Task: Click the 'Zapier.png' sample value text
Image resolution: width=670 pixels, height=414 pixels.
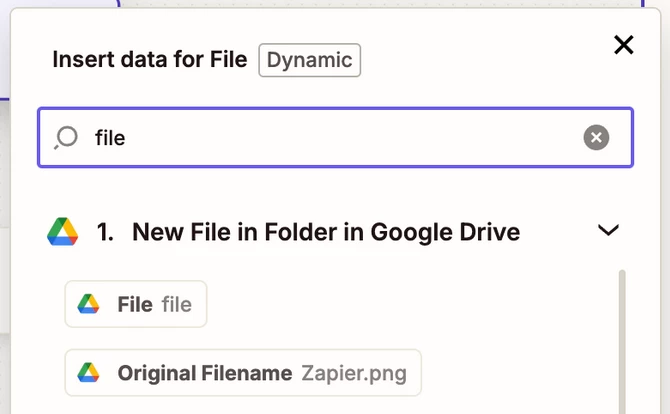Action: pos(354,373)
